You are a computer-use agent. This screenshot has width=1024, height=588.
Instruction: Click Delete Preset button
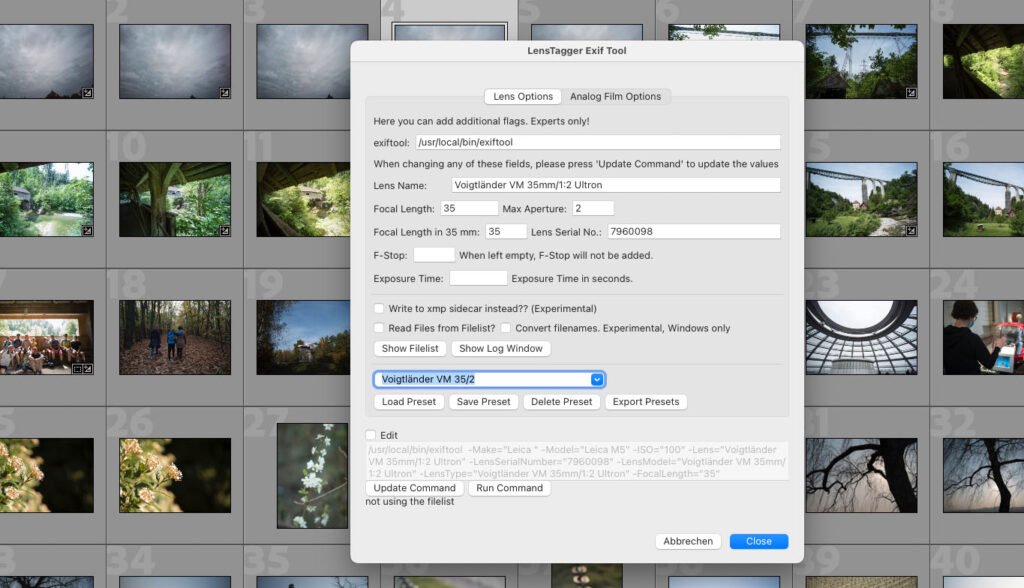(x=562, y=402)
